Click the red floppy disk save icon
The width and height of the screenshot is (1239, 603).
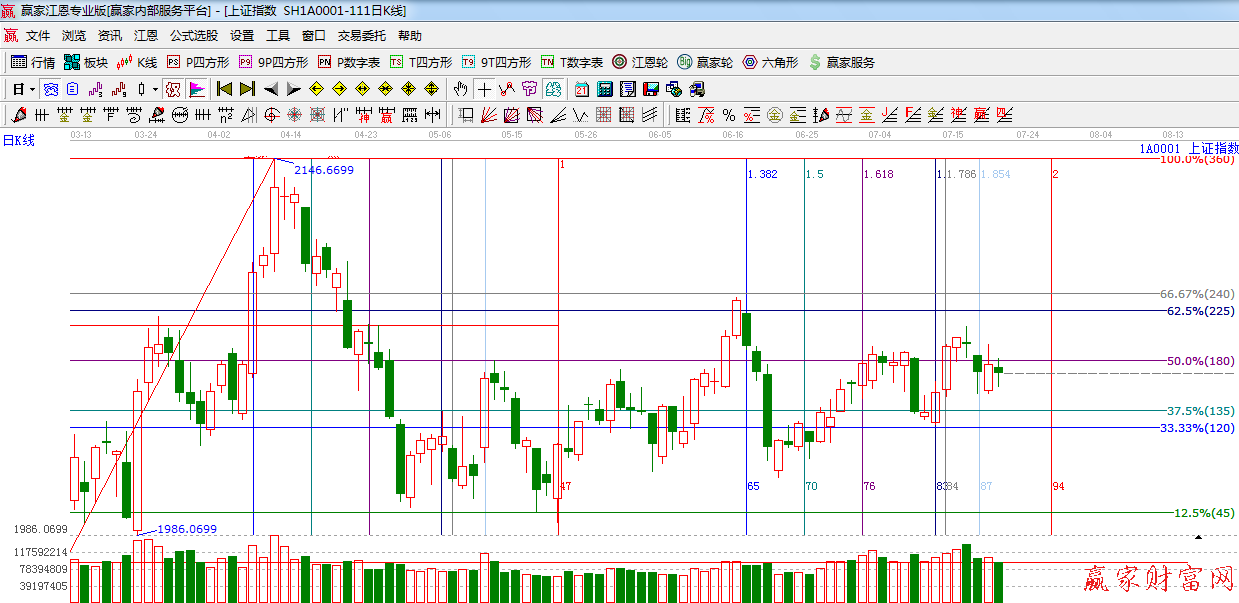tap(651, 89)
